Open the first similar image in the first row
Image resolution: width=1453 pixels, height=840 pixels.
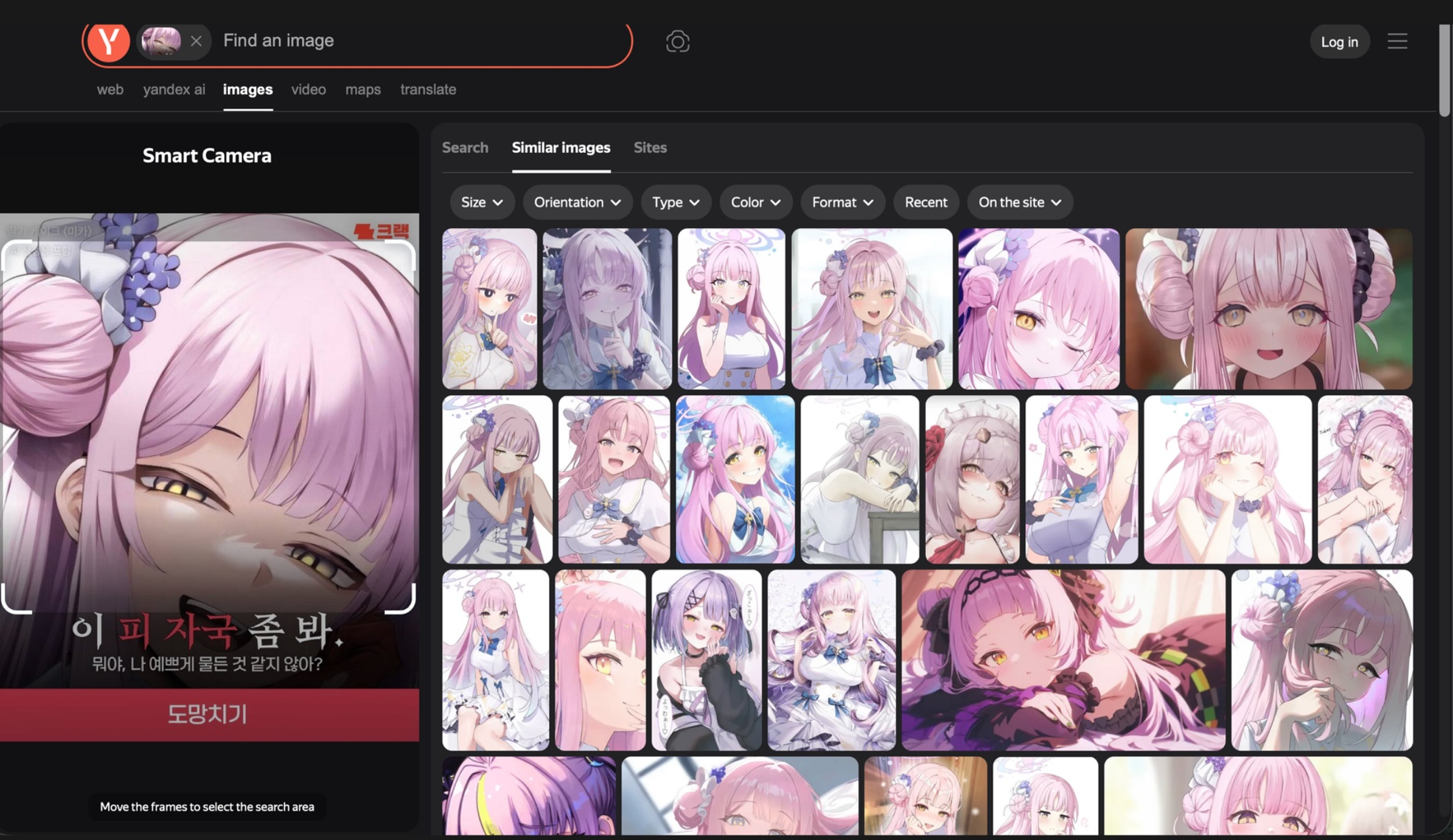click(x=489, y=308)
